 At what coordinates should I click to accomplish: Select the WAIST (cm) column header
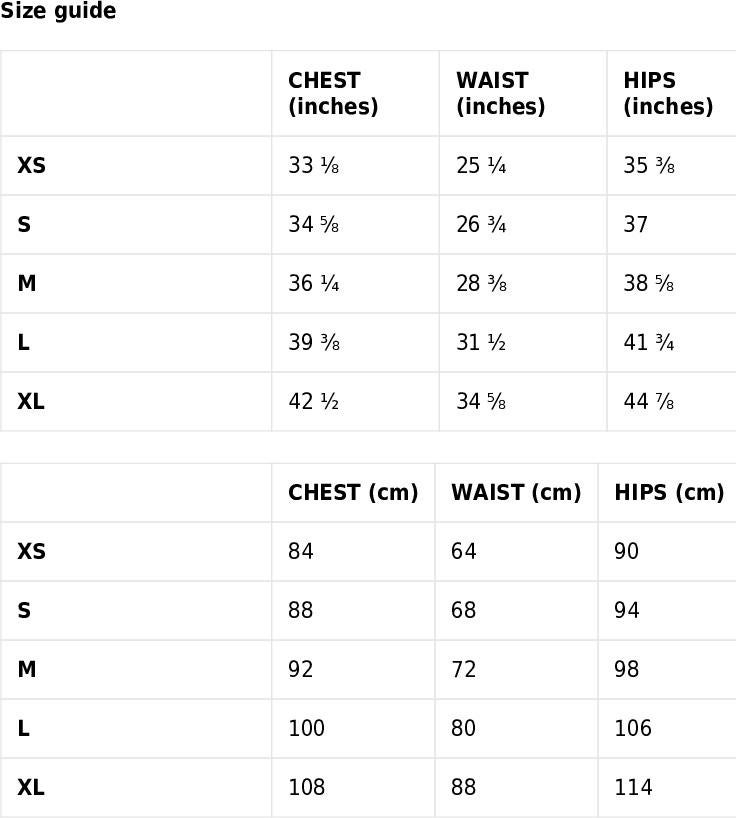pyautogui.click(x=516, y=492)
